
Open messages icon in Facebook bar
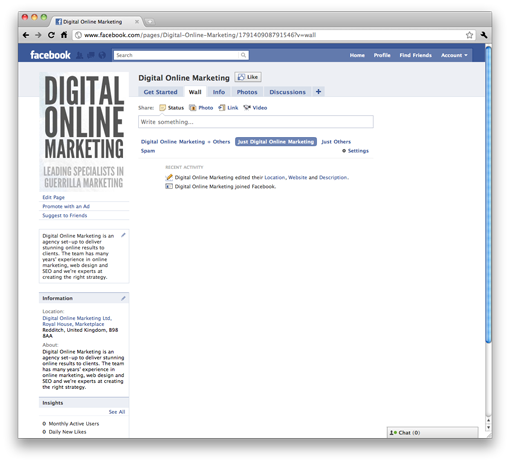pyautogui.click(x=91, y=55)
